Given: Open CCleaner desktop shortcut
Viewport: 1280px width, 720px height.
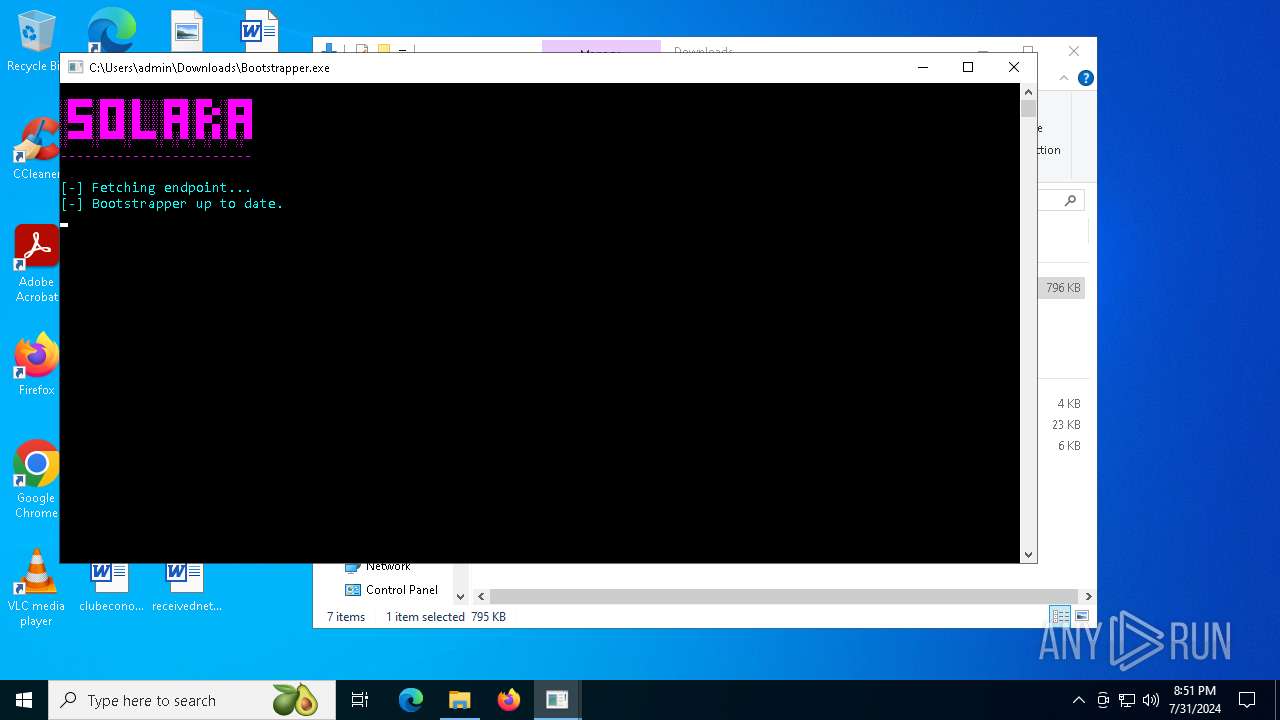Looking at the screenshot, I should 37,148.
